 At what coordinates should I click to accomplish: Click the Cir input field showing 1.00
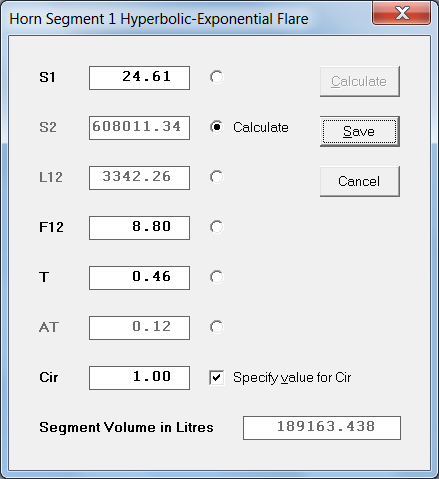(139, 378)
